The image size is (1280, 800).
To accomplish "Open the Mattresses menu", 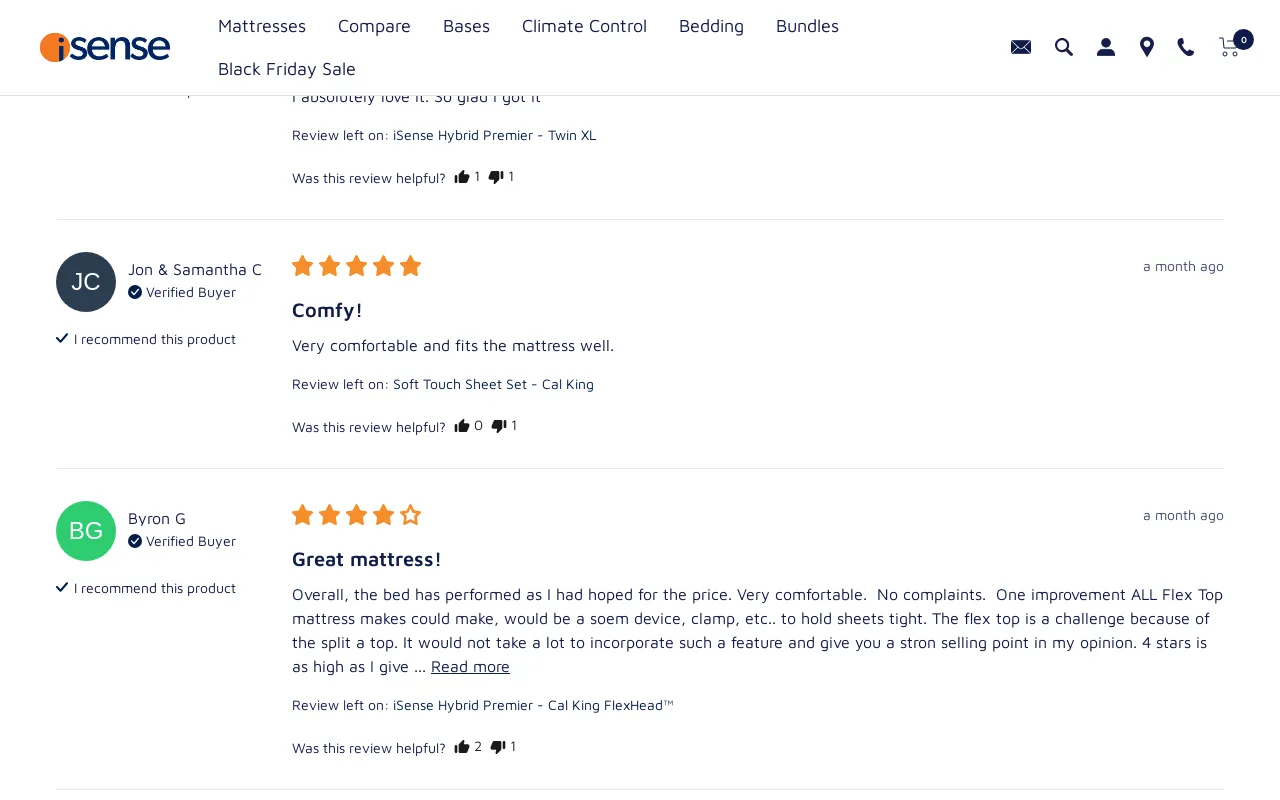I will coord(262,26).
